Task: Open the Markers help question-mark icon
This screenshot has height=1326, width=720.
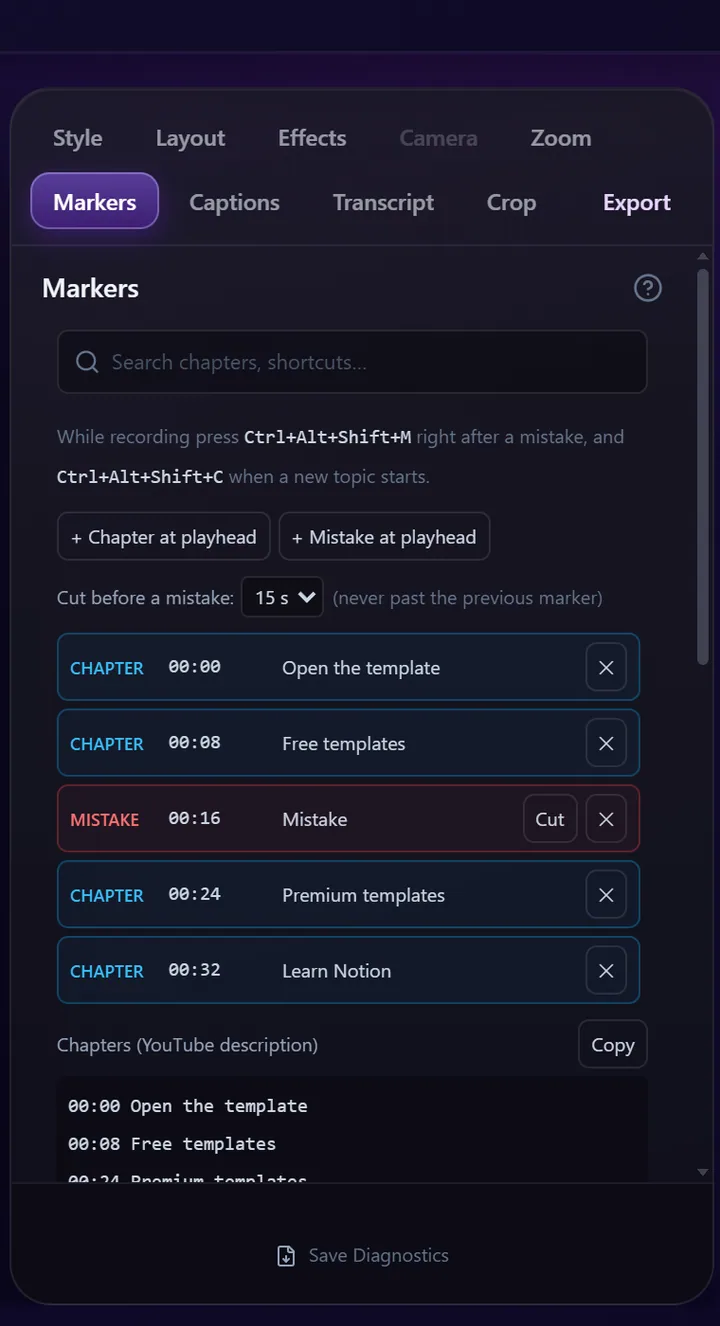Action: coord(648,288)
